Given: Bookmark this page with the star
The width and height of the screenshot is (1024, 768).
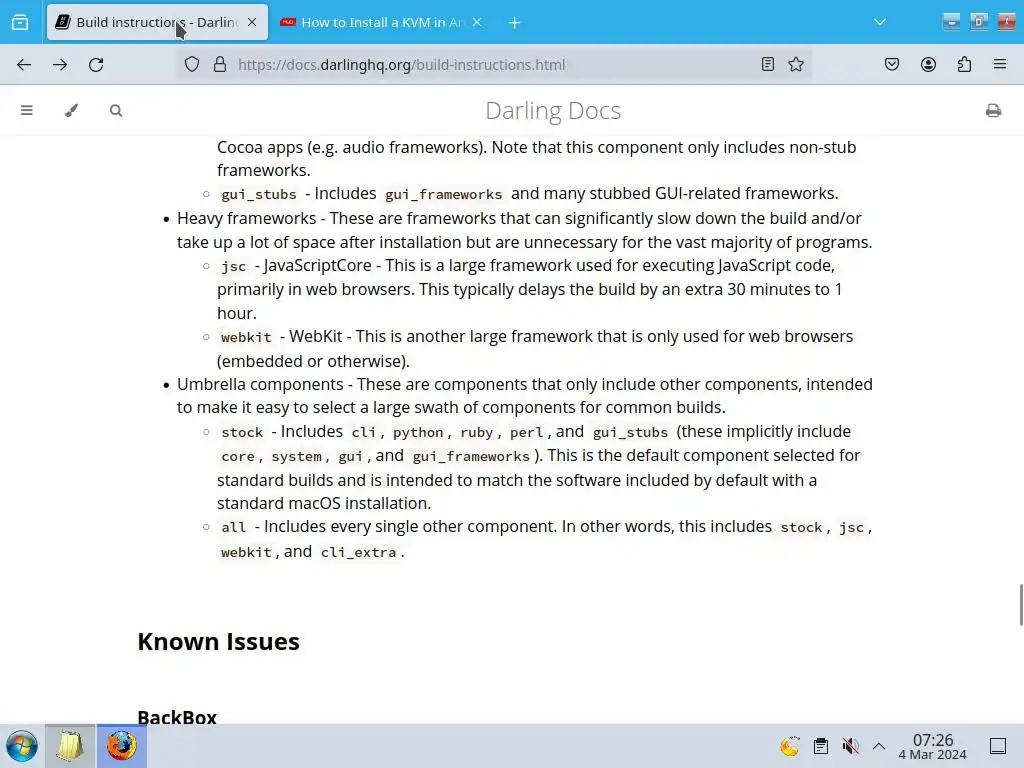Looking at the screenshot, I should (x=796, y=64).
